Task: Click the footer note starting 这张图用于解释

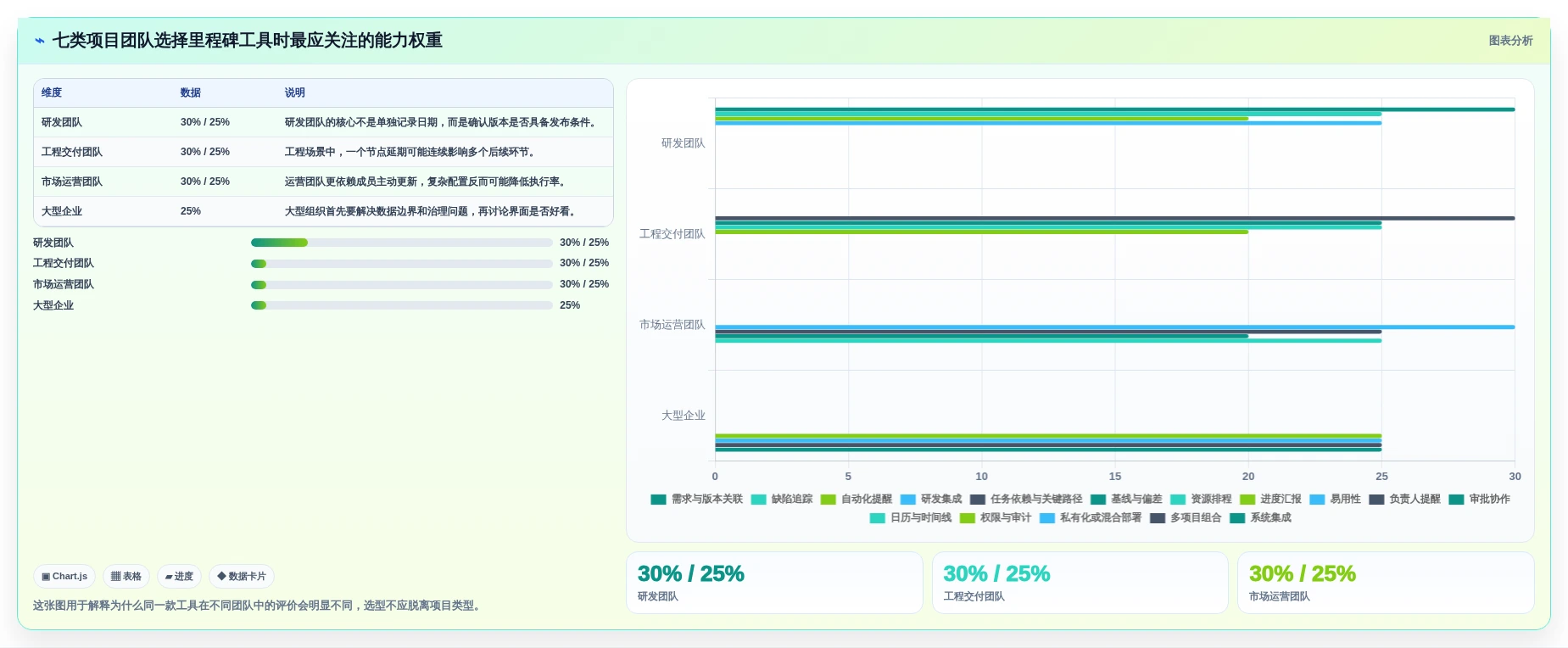Action: coord(259,606)
